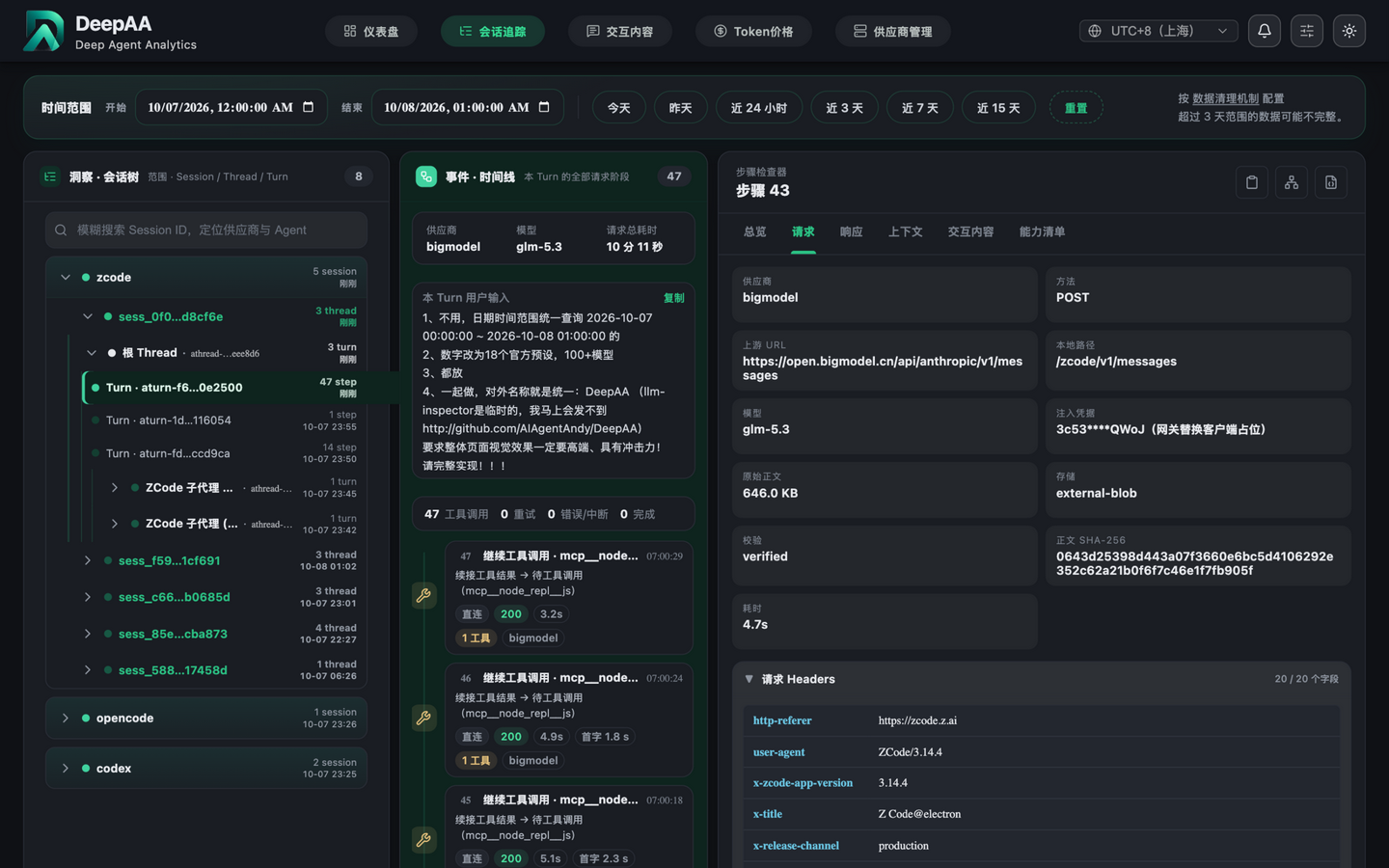The width and height of the screenshot is (1389, 868).
Task: Open the 交互内容 nav tab
Action: 619,31
